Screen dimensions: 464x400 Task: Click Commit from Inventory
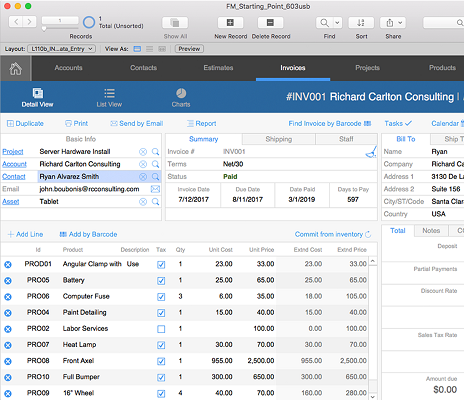pyautogui.click(x=333, y=234)
